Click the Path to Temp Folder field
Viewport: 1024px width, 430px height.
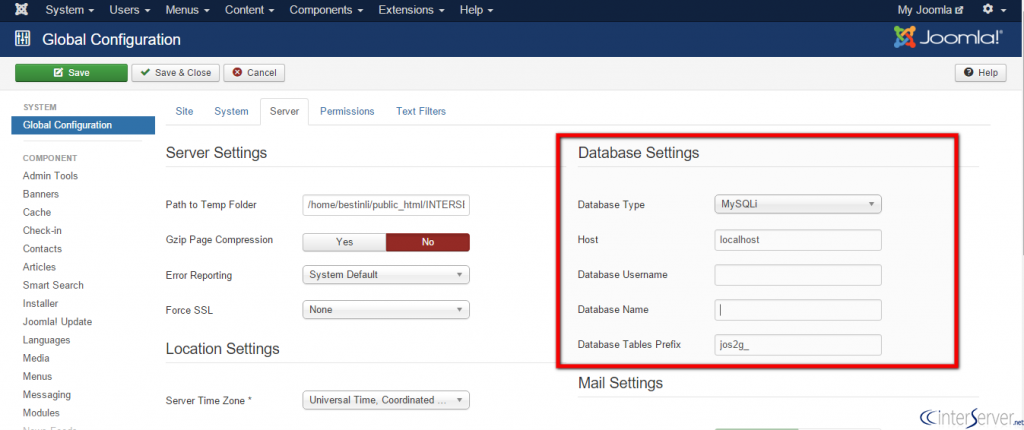pyautogui.click(x=386, y=205)
